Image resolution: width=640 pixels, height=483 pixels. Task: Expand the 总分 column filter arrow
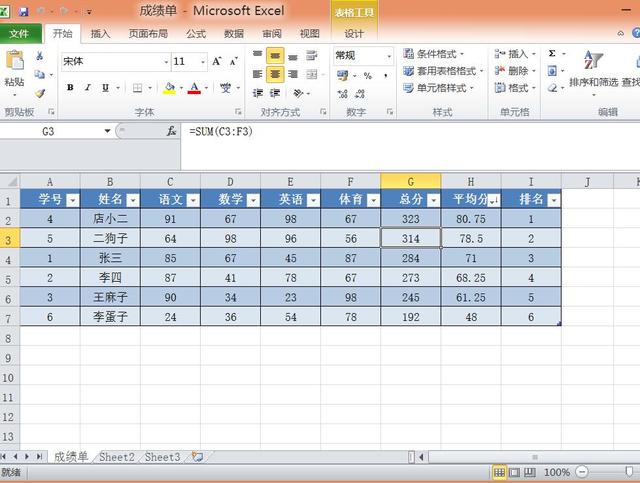point(432,200)
